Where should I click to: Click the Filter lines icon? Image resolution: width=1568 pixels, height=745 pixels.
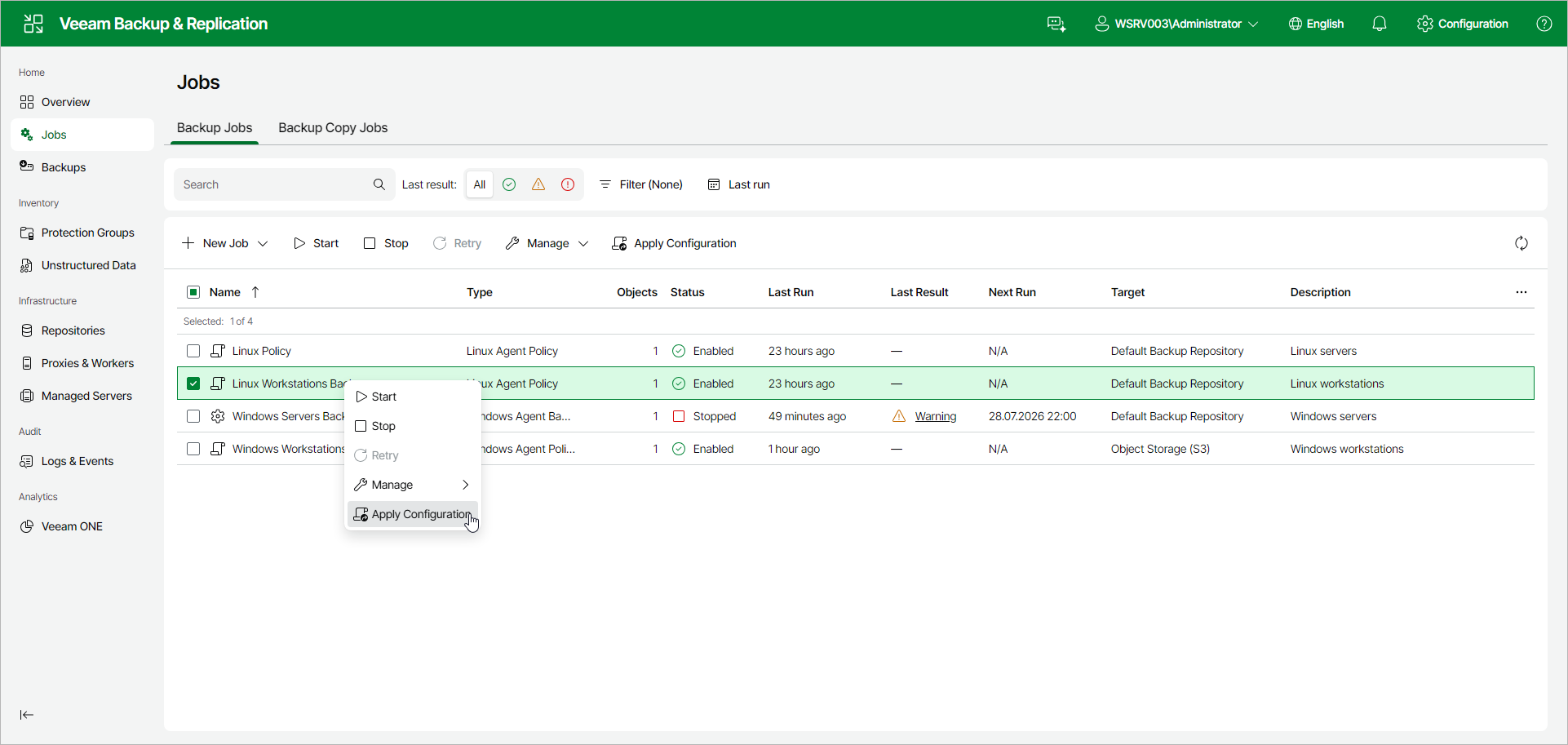pyautogui.click(x=605, y=184)
